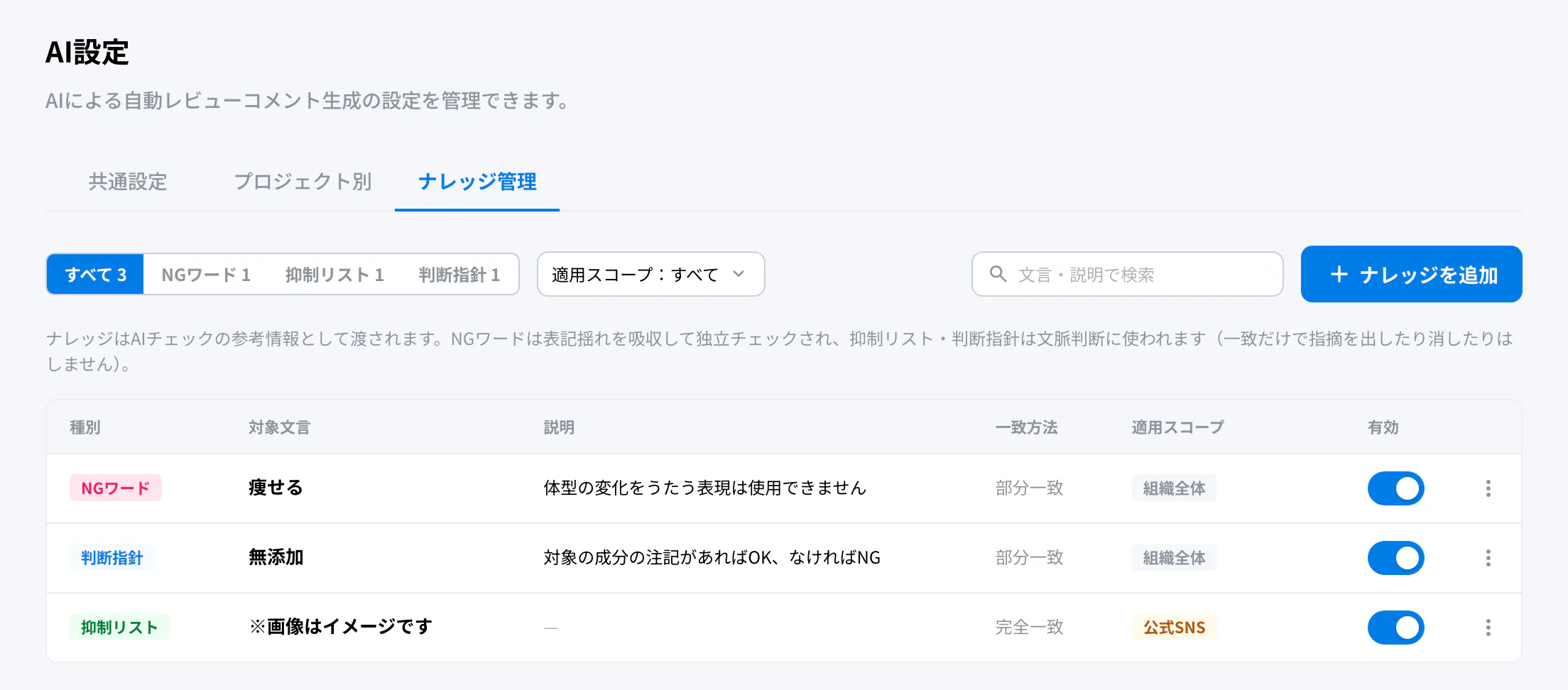
Task: Click the 公式SNS scope badge
Action: (1174, 628)
